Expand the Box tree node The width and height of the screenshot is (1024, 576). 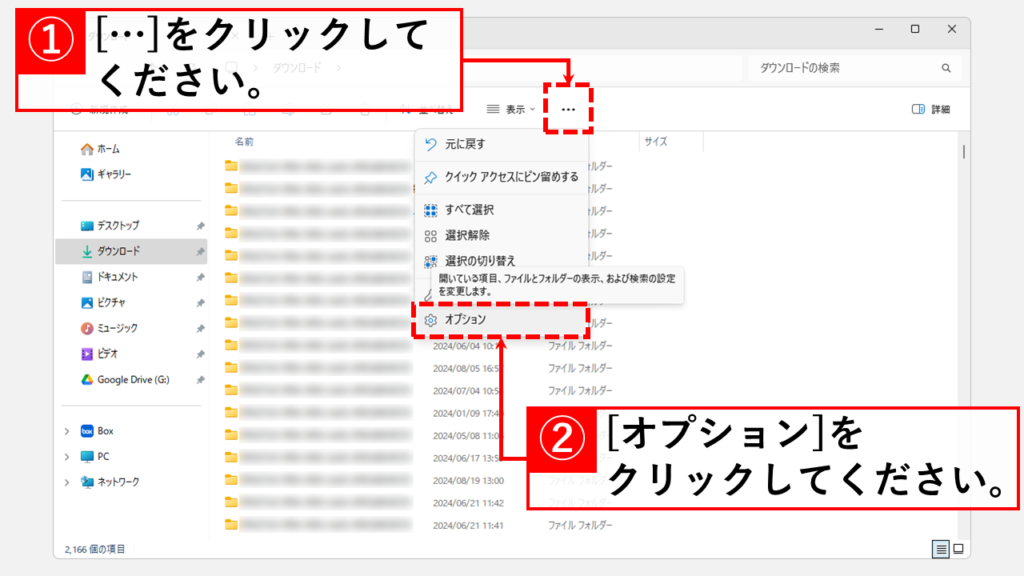coord(67,431)
